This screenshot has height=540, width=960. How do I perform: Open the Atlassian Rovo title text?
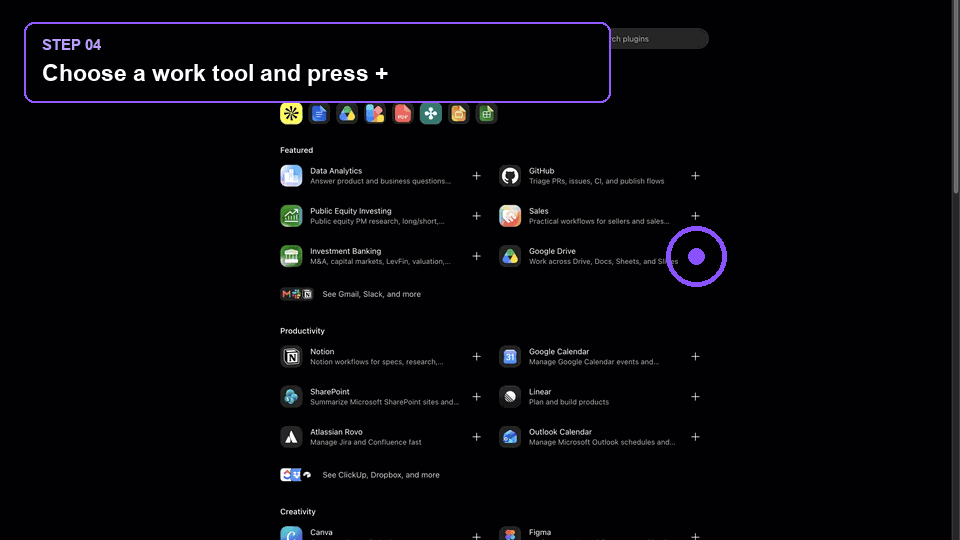[x=336, y=432]
